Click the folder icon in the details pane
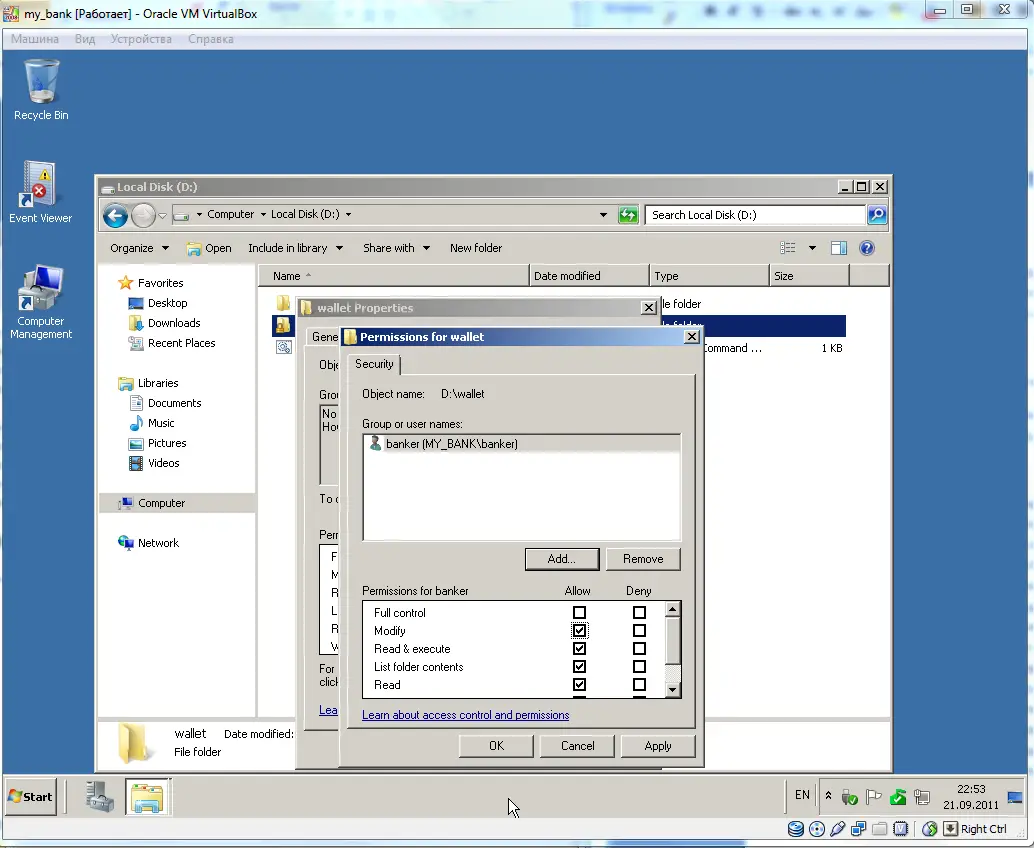 tap(133, 742)
